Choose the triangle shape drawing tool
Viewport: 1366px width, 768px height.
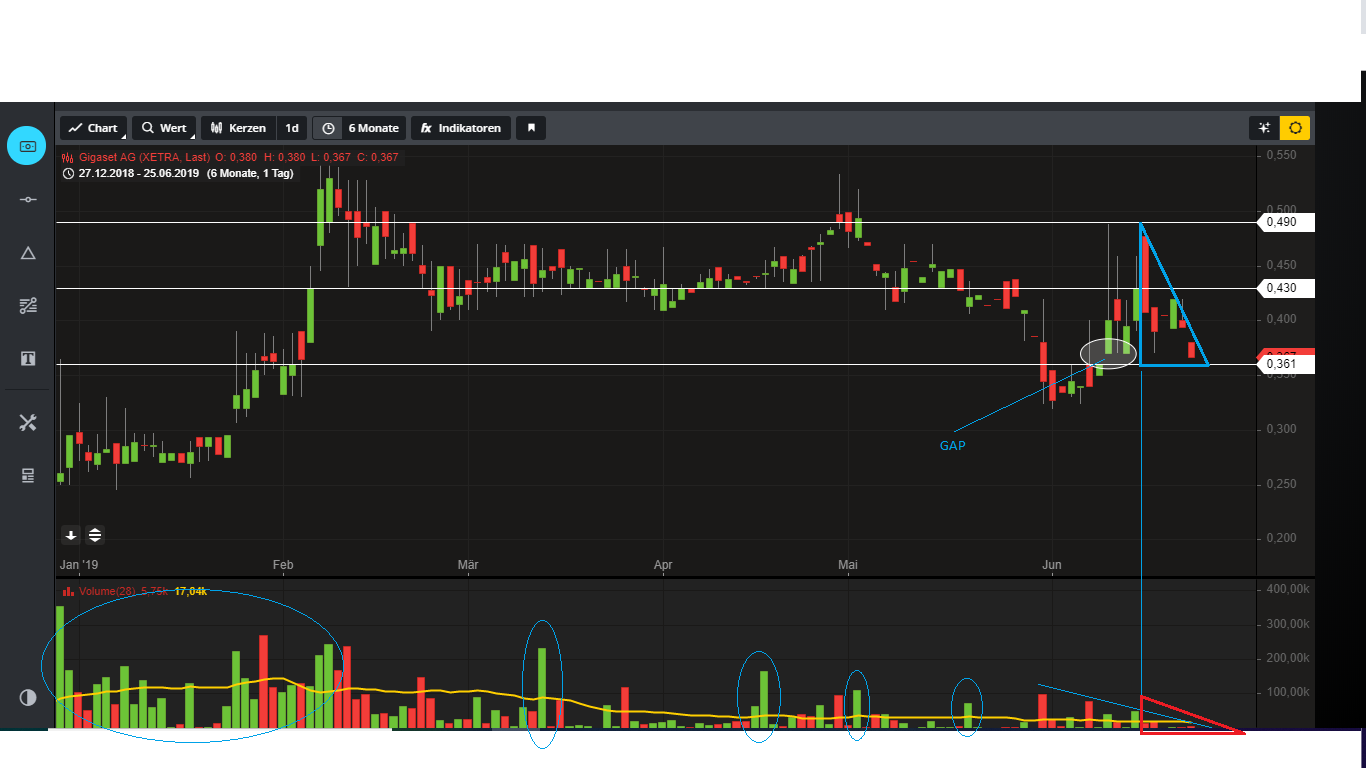tap(28, 253)
